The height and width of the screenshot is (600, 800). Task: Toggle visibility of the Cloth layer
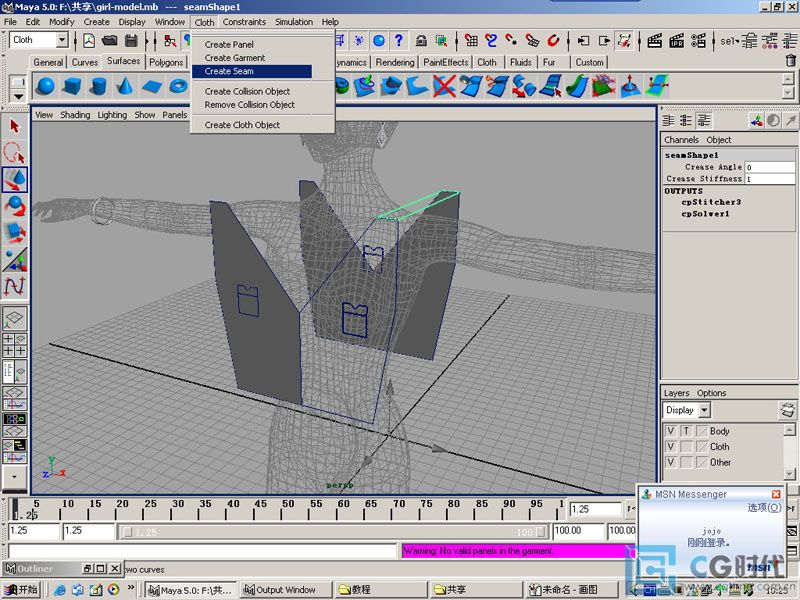671,446
